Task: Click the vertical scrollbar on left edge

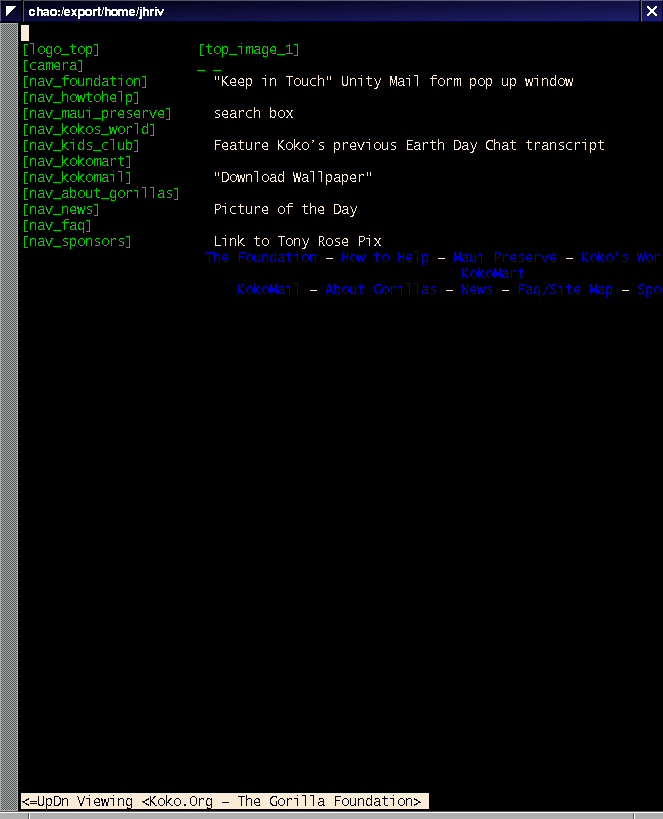Action: click(x=9, y=417)
